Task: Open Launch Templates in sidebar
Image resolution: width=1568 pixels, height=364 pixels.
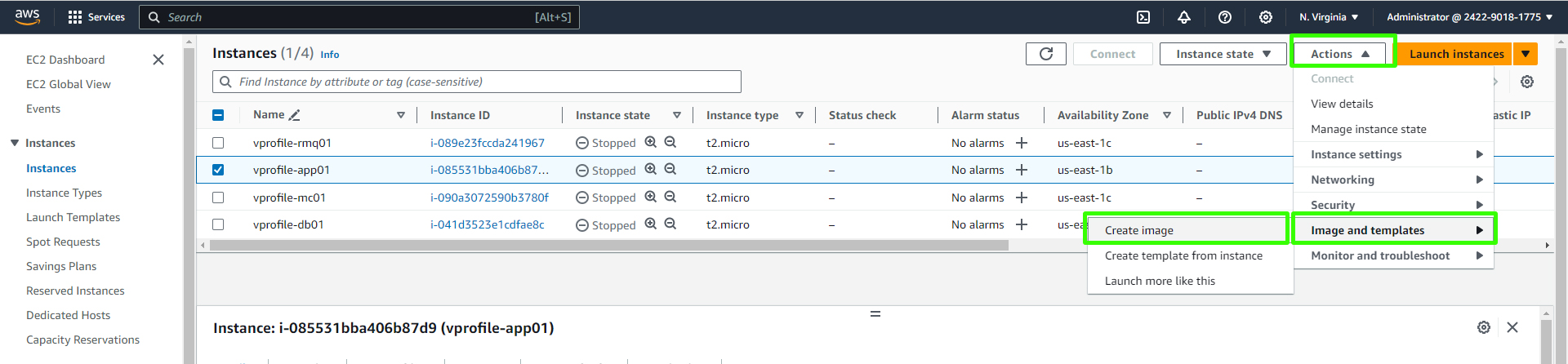Action: click(x=73, y=217)
